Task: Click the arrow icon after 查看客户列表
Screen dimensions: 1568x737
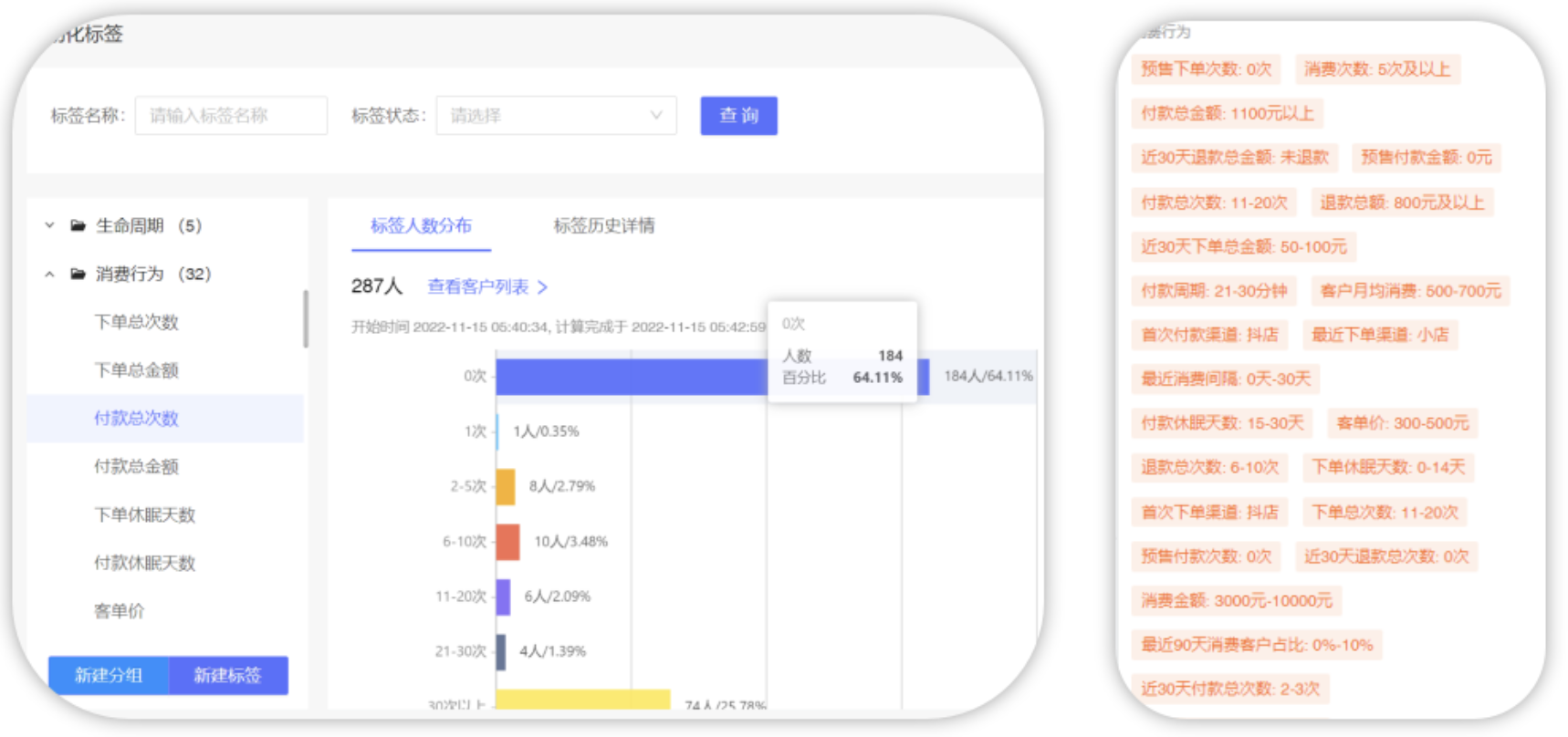Action: [x=542, y=287]
